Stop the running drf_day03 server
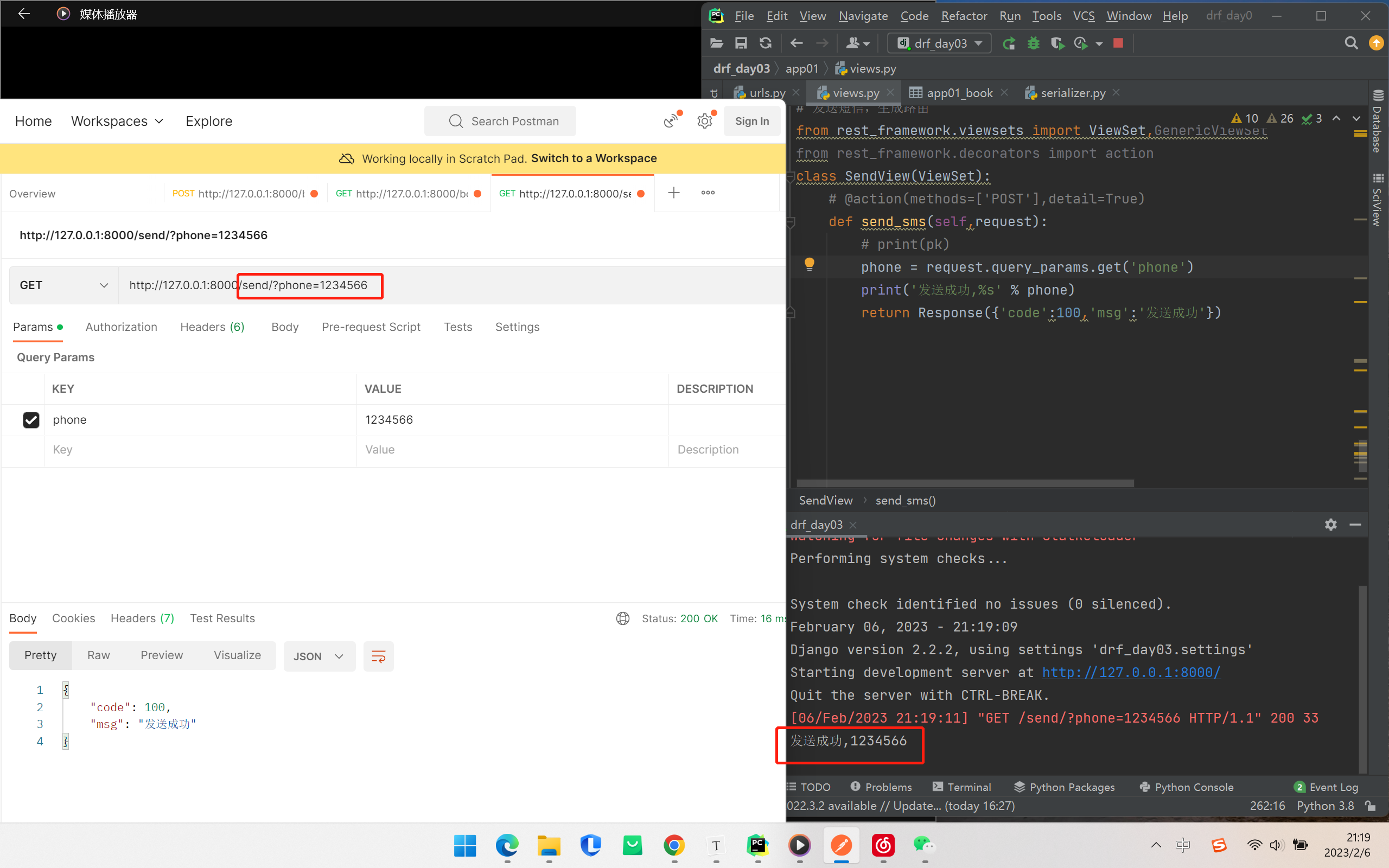 click(x=1118, y=43)
